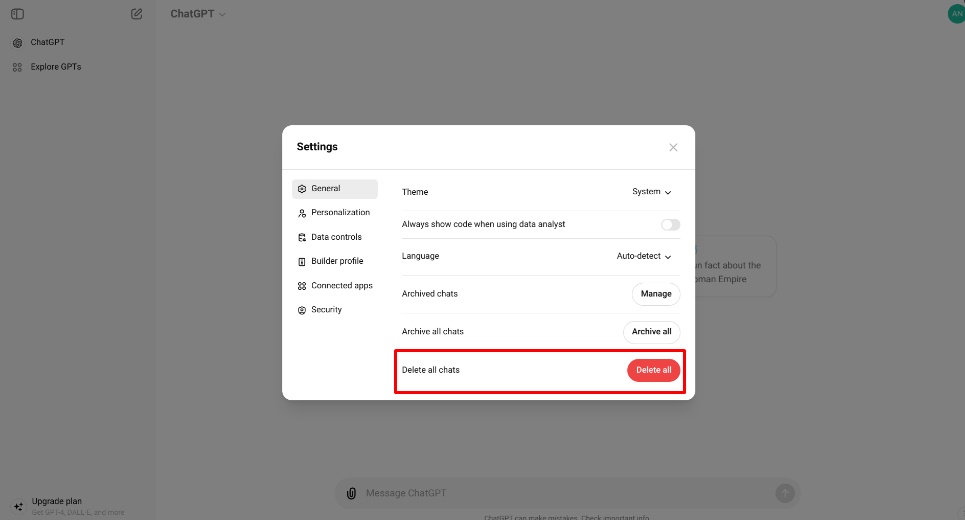
Task: Click Manage for archived chats
Action: pyautogui.click(x=656, y=294)
